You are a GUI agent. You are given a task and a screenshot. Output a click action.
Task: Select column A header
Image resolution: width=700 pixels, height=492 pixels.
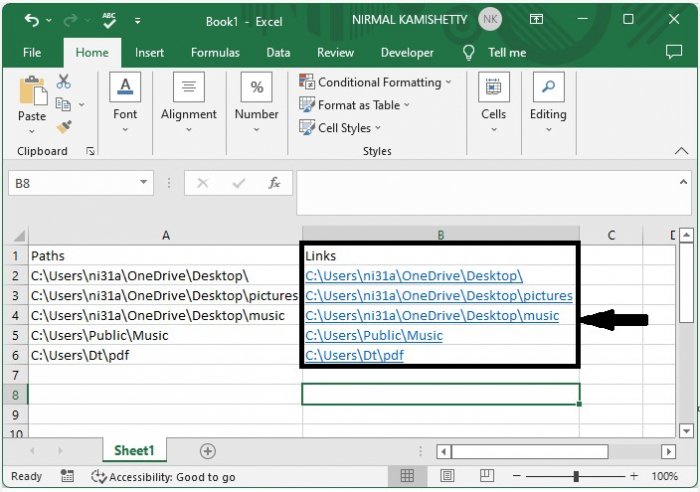166,235
